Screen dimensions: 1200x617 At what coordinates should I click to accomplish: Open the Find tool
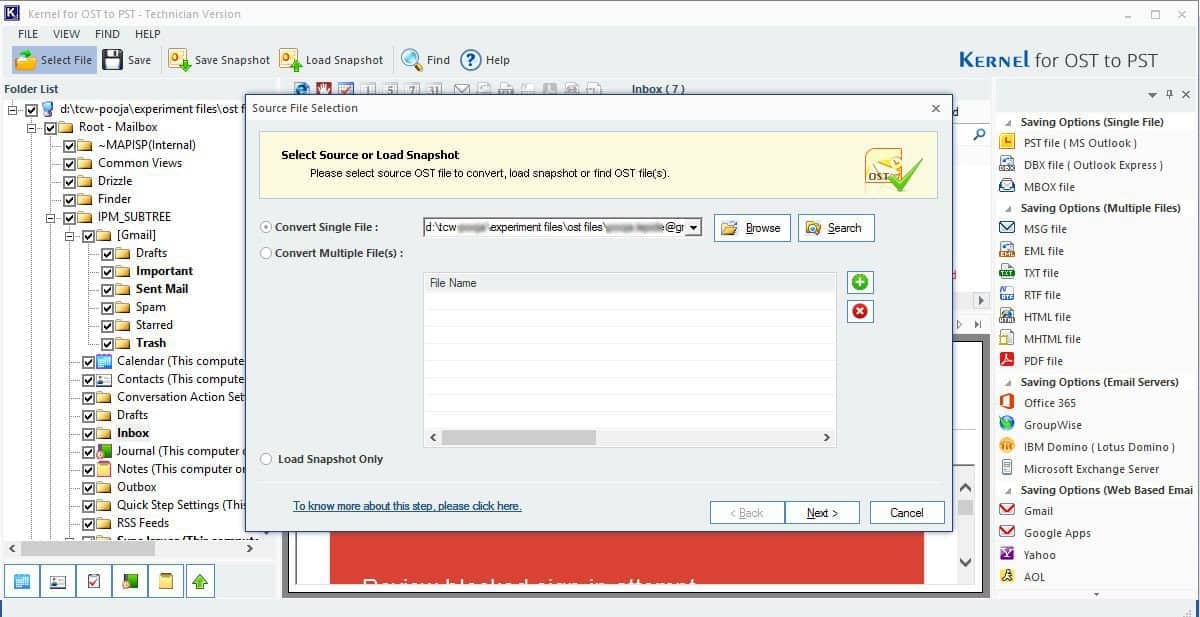tap(426, 60)
